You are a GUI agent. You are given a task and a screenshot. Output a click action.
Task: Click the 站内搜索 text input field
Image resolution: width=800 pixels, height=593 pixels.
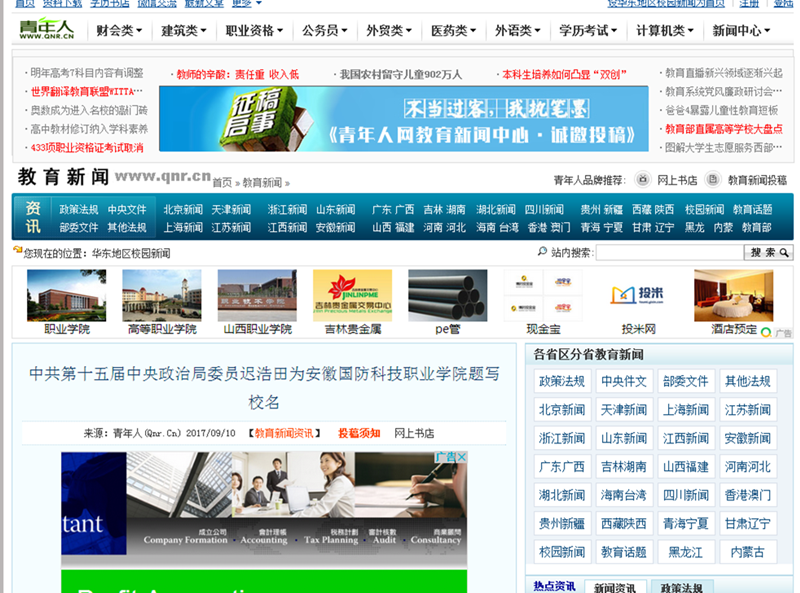[x=668, y=253]
